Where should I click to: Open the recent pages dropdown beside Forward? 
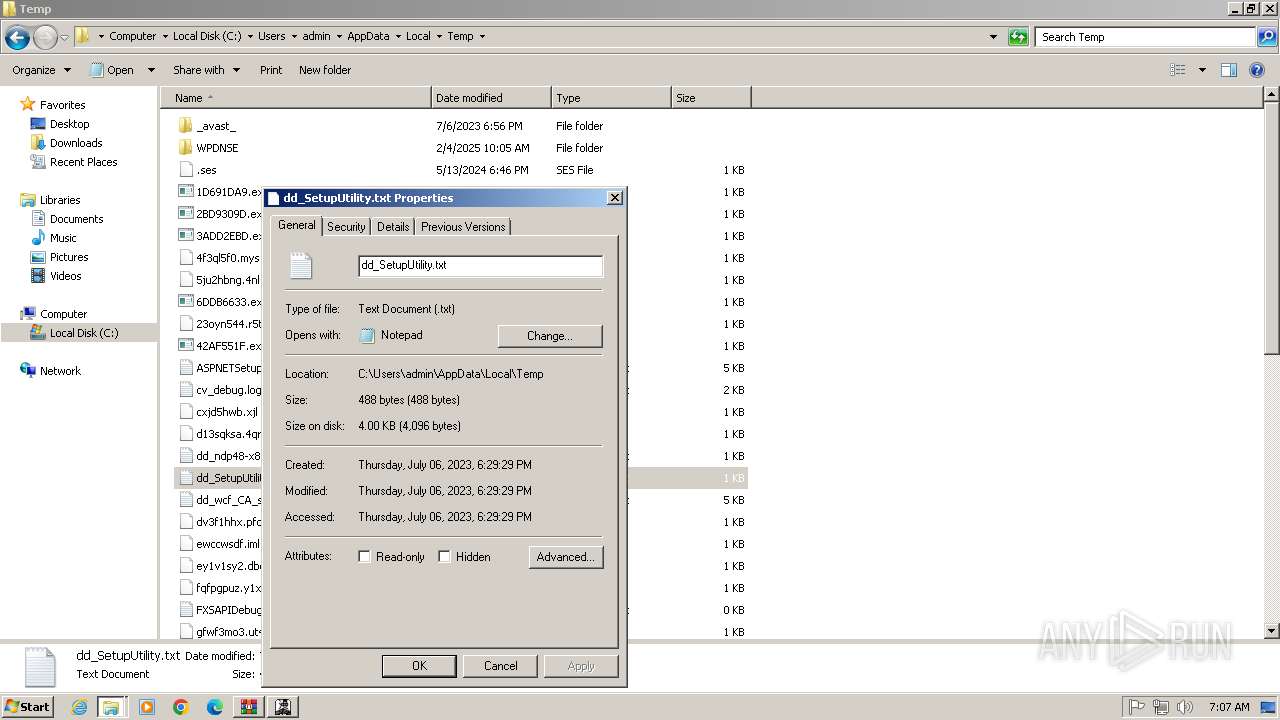click(x=64, y=37)
